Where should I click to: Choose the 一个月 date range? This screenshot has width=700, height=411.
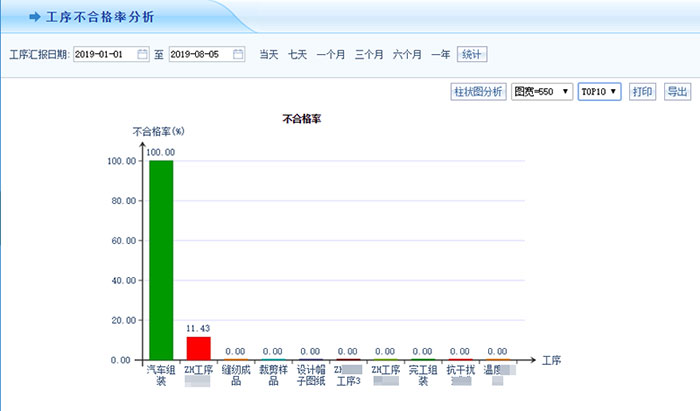tap(330, 54)
